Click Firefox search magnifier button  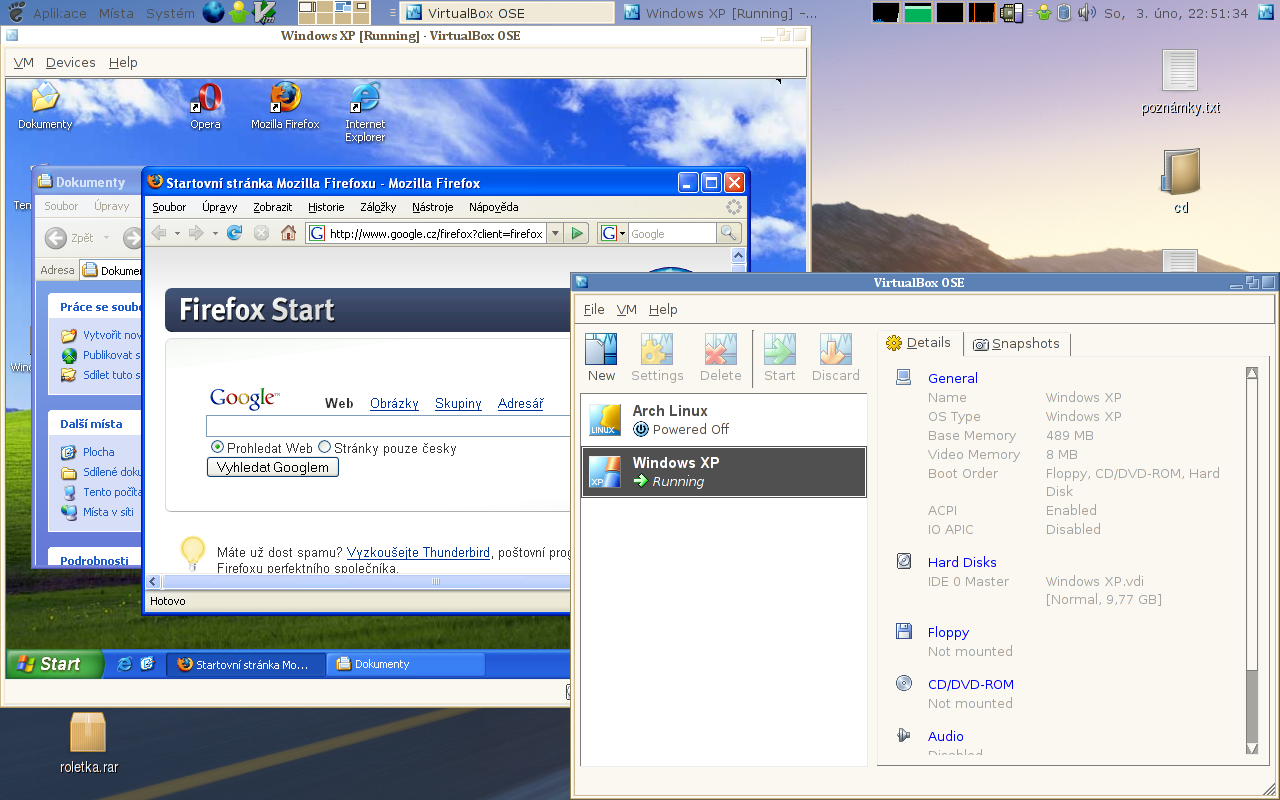click(729, 233)
